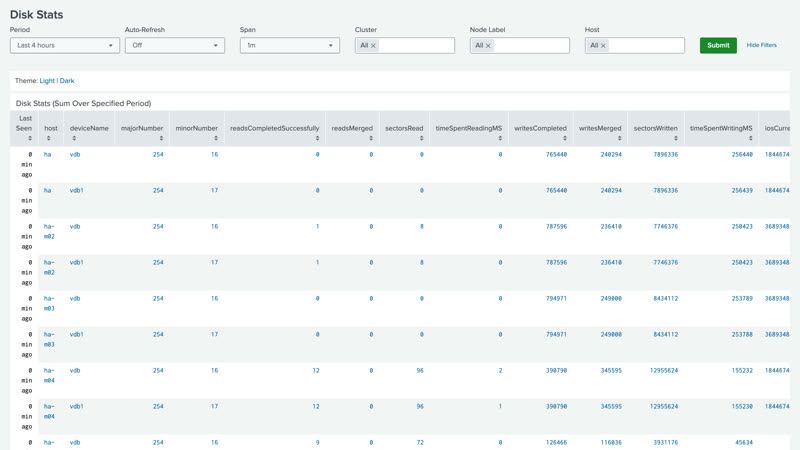Click timeSpentWritingMS value 256440
The image size is (800, 450).
click(x=742, y=154)
